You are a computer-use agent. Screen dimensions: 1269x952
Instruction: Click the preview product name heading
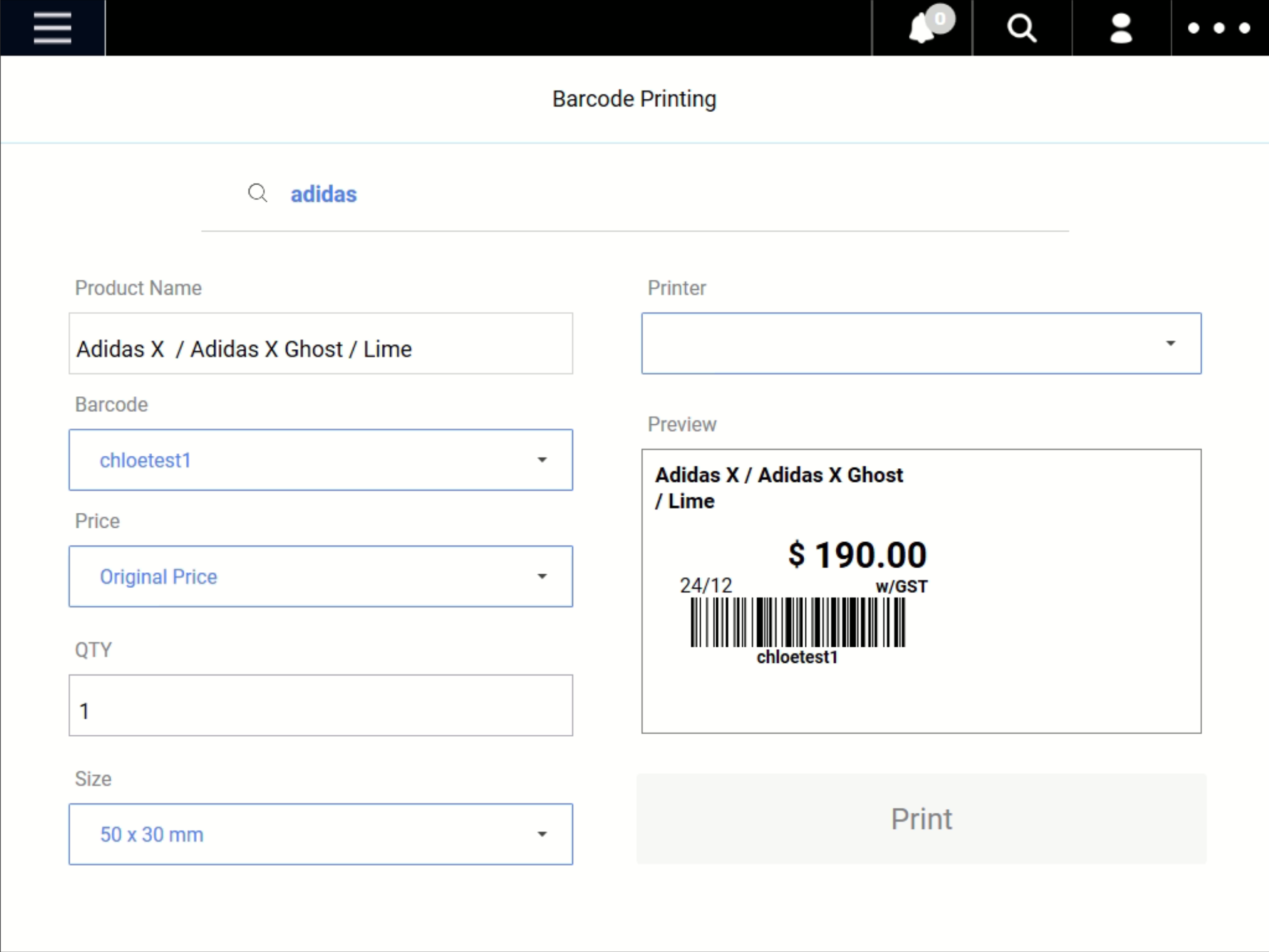[x=779, y=488]
